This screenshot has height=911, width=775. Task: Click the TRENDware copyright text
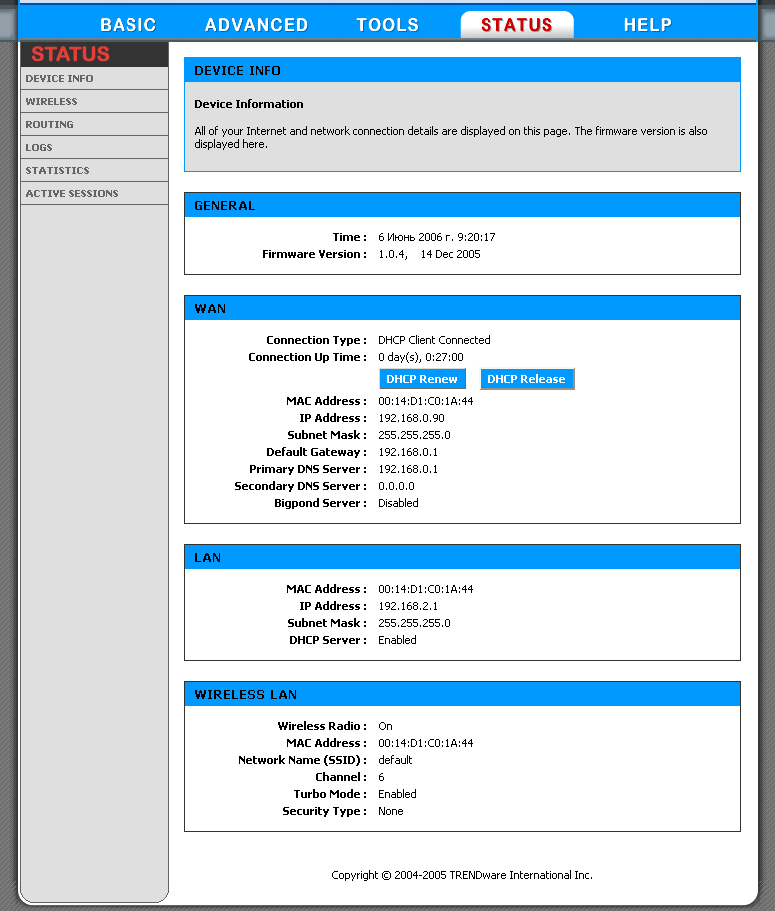[x=462, y=875]
